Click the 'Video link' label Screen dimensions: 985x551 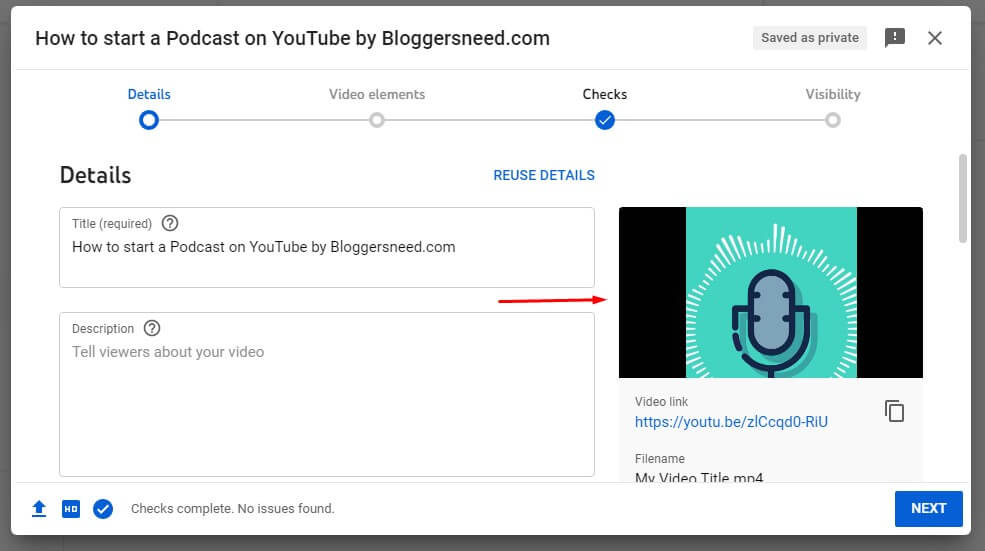tap(661, 401)
